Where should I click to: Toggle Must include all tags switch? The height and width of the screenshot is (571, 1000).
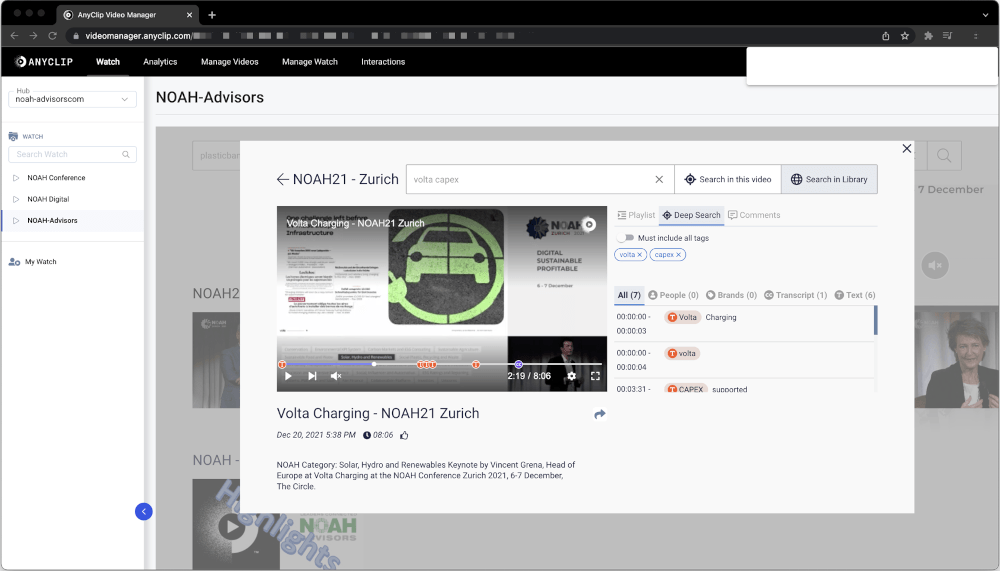tap(625, 238)
